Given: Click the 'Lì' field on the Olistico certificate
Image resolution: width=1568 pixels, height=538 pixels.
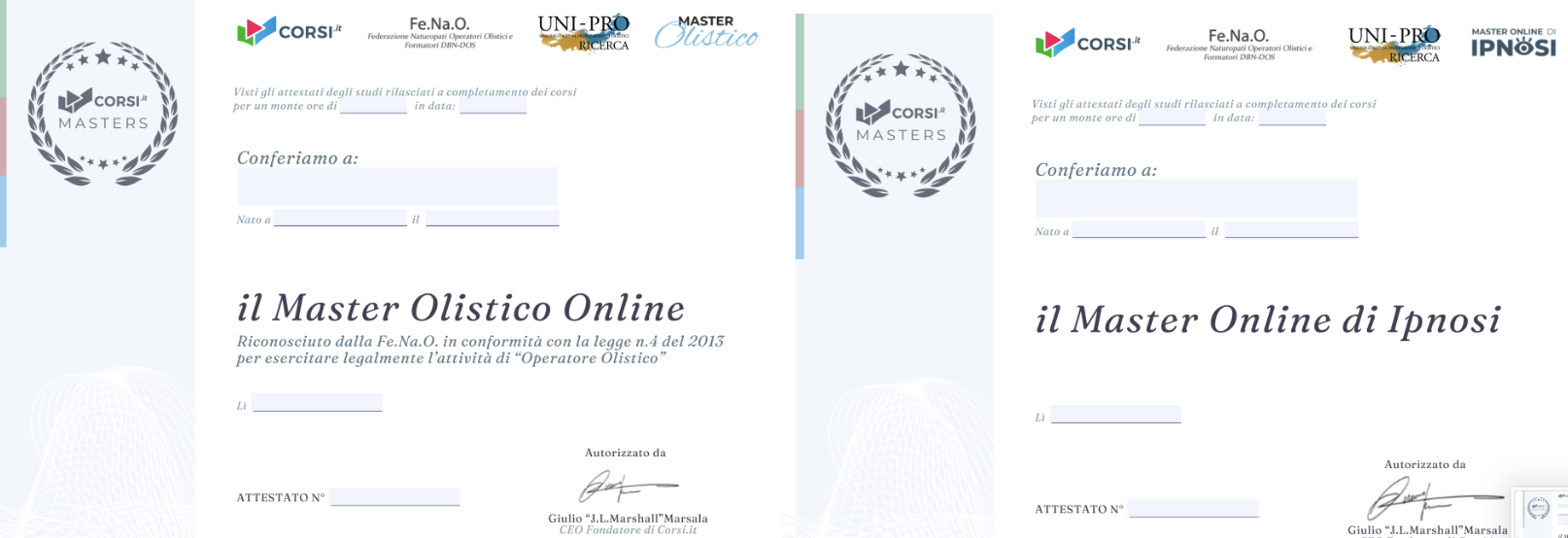Looking at the screenshot, I should pos(317,403).
